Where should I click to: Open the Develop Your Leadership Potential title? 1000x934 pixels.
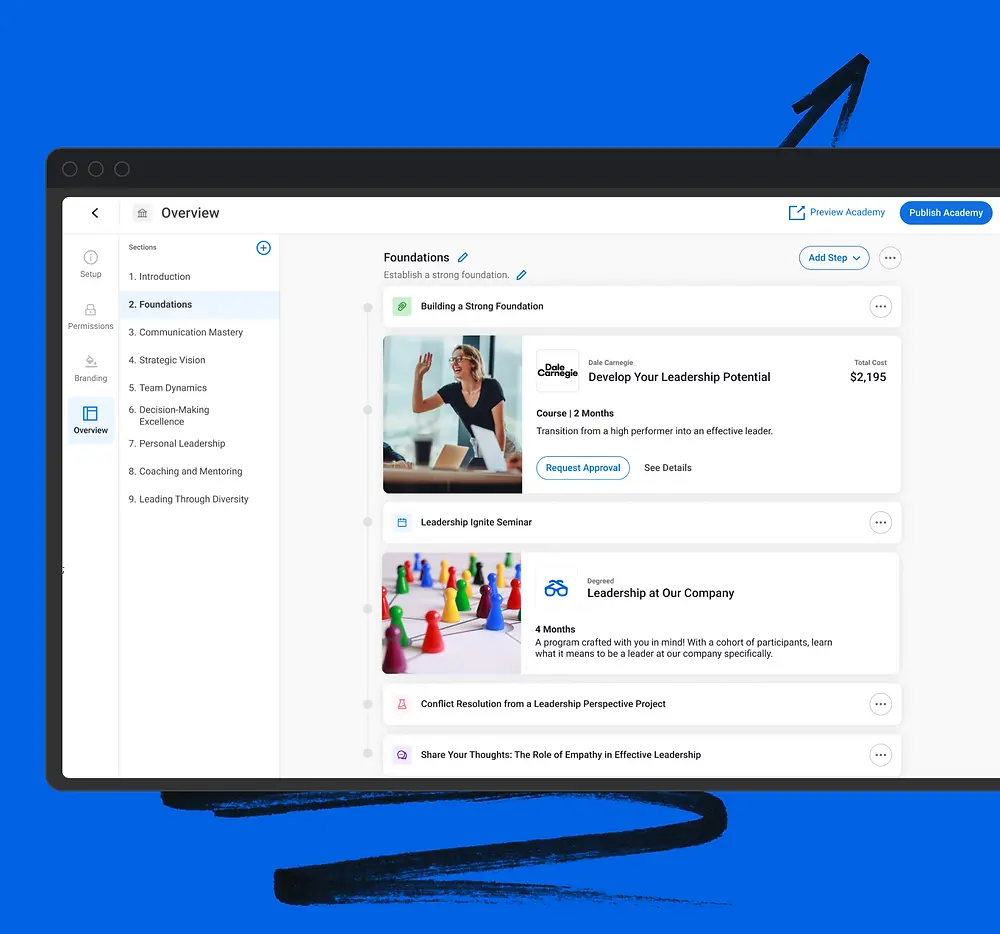[679, 377]
